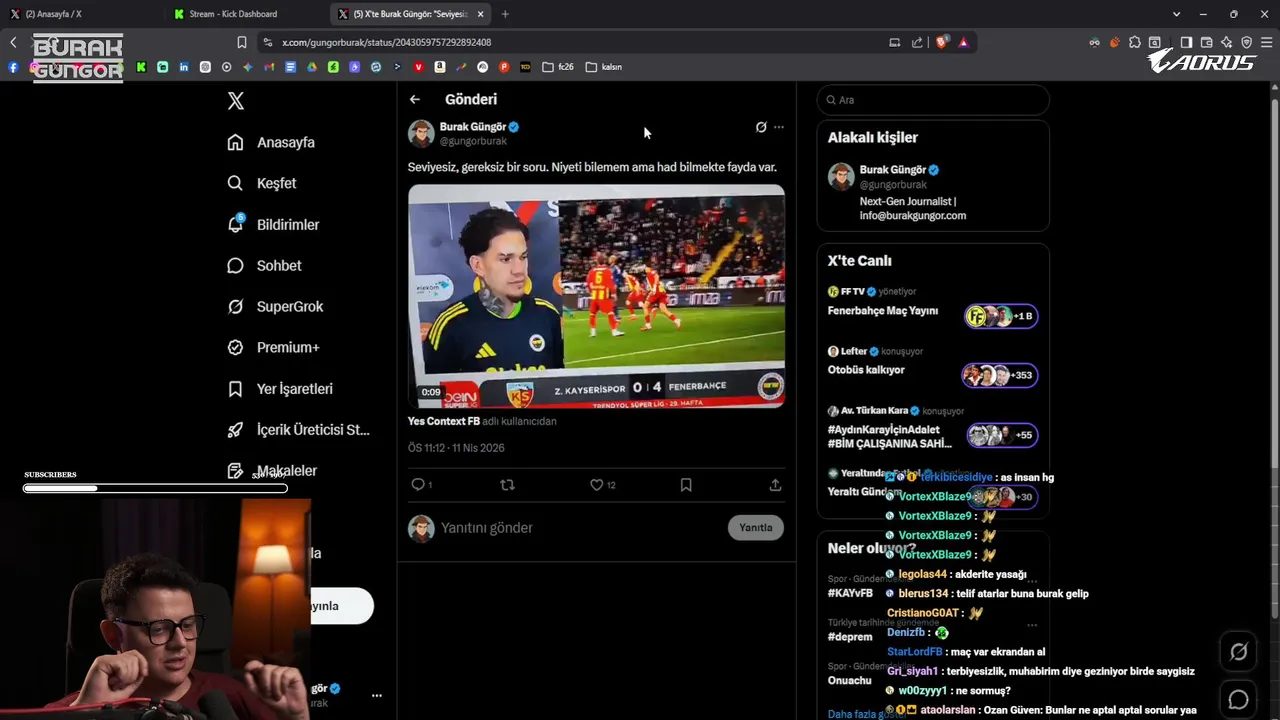
Task: Play the Kayserispor Fenerbahçe video
Action: tap(596, 295)
